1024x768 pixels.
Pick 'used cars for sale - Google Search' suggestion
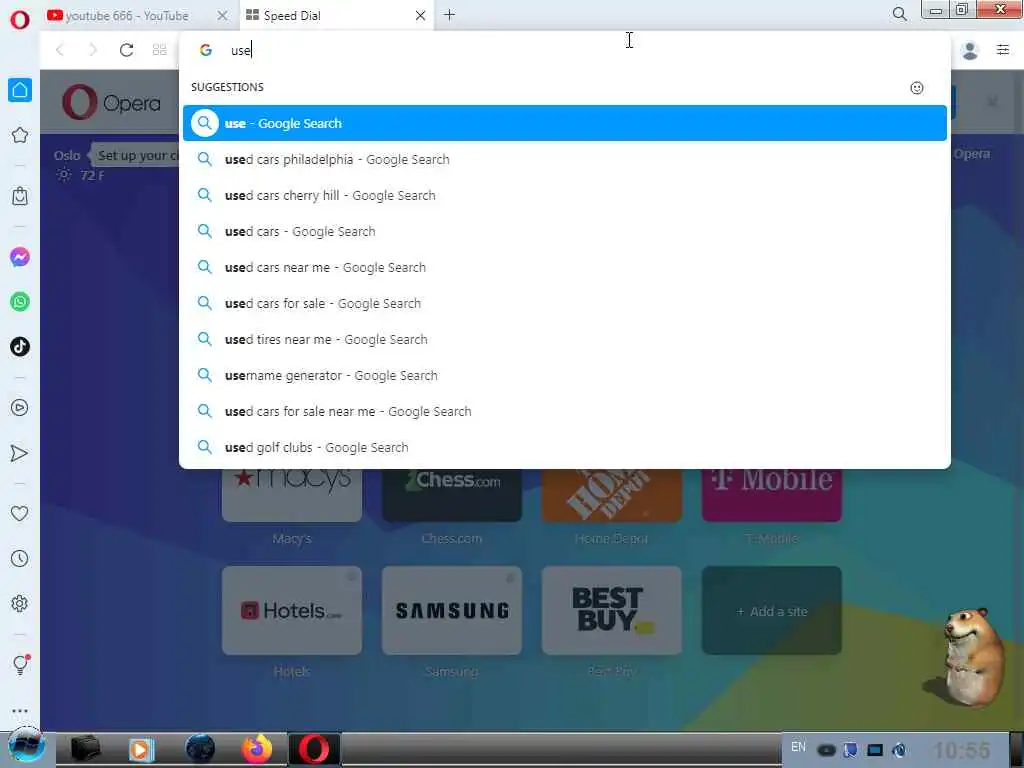click(565, 303)
